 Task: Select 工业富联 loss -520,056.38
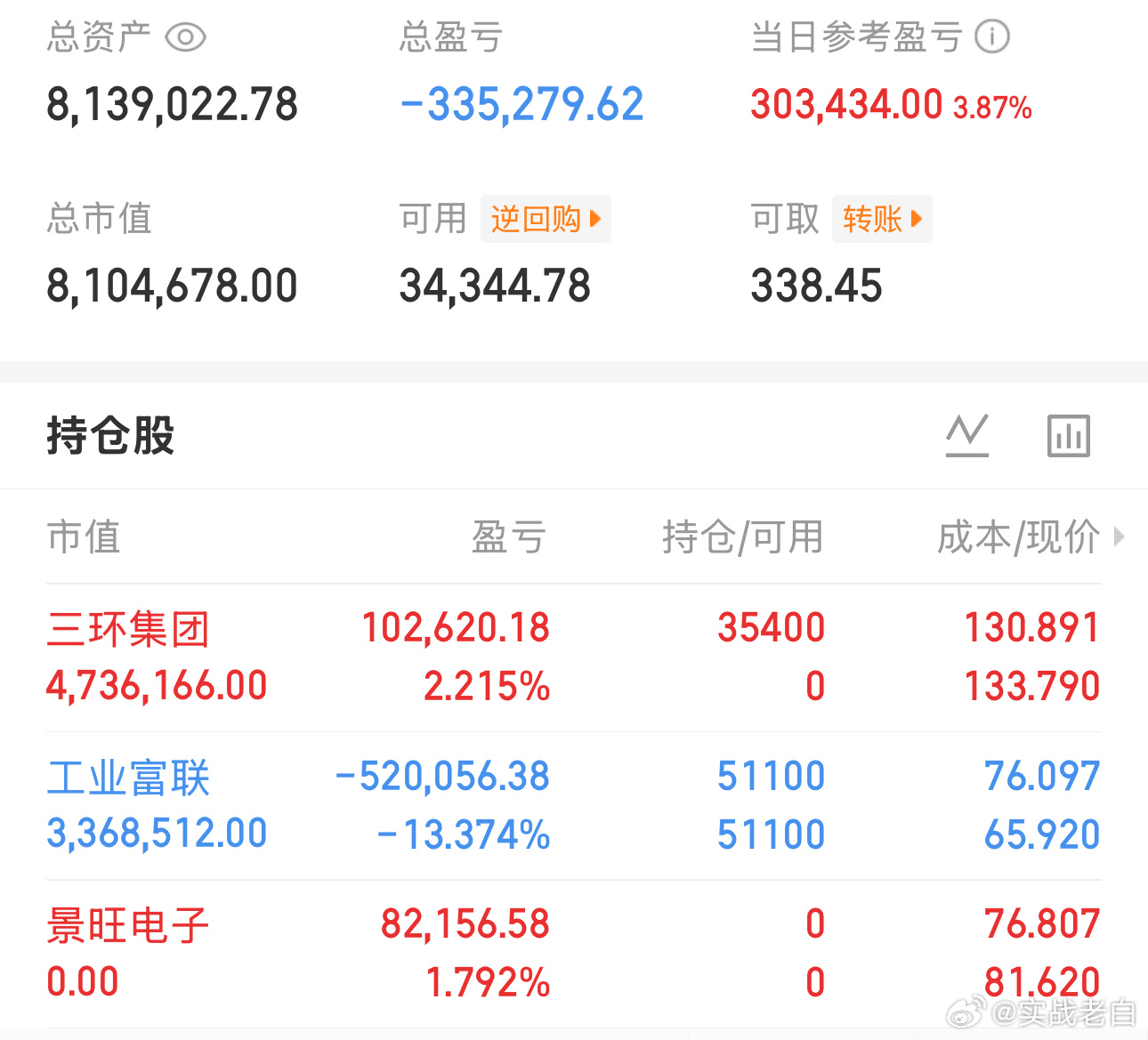[x=442, y=776]
